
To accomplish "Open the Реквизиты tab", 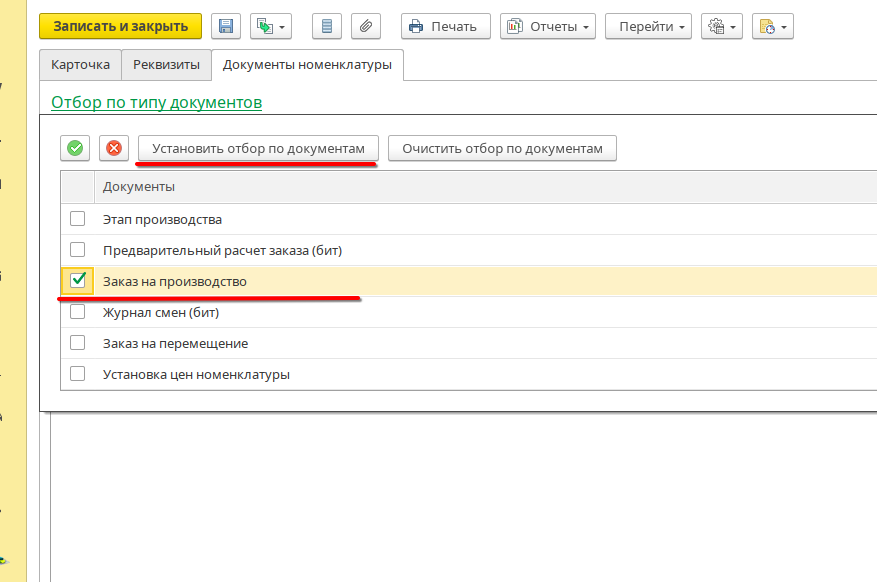I will (166, 65).
